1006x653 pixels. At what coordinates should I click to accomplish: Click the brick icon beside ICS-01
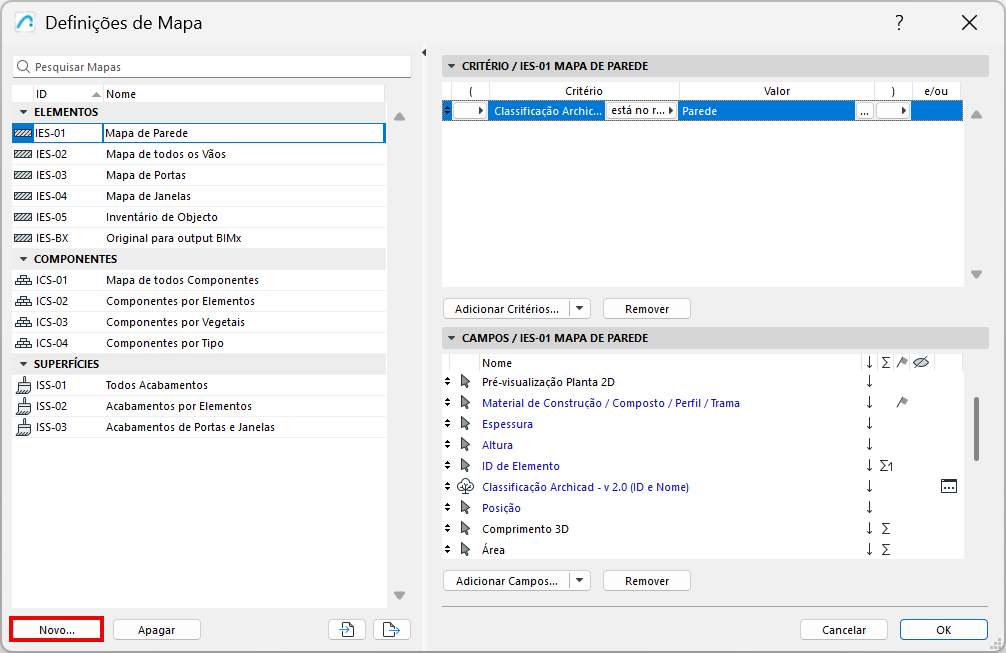(23, 280)
